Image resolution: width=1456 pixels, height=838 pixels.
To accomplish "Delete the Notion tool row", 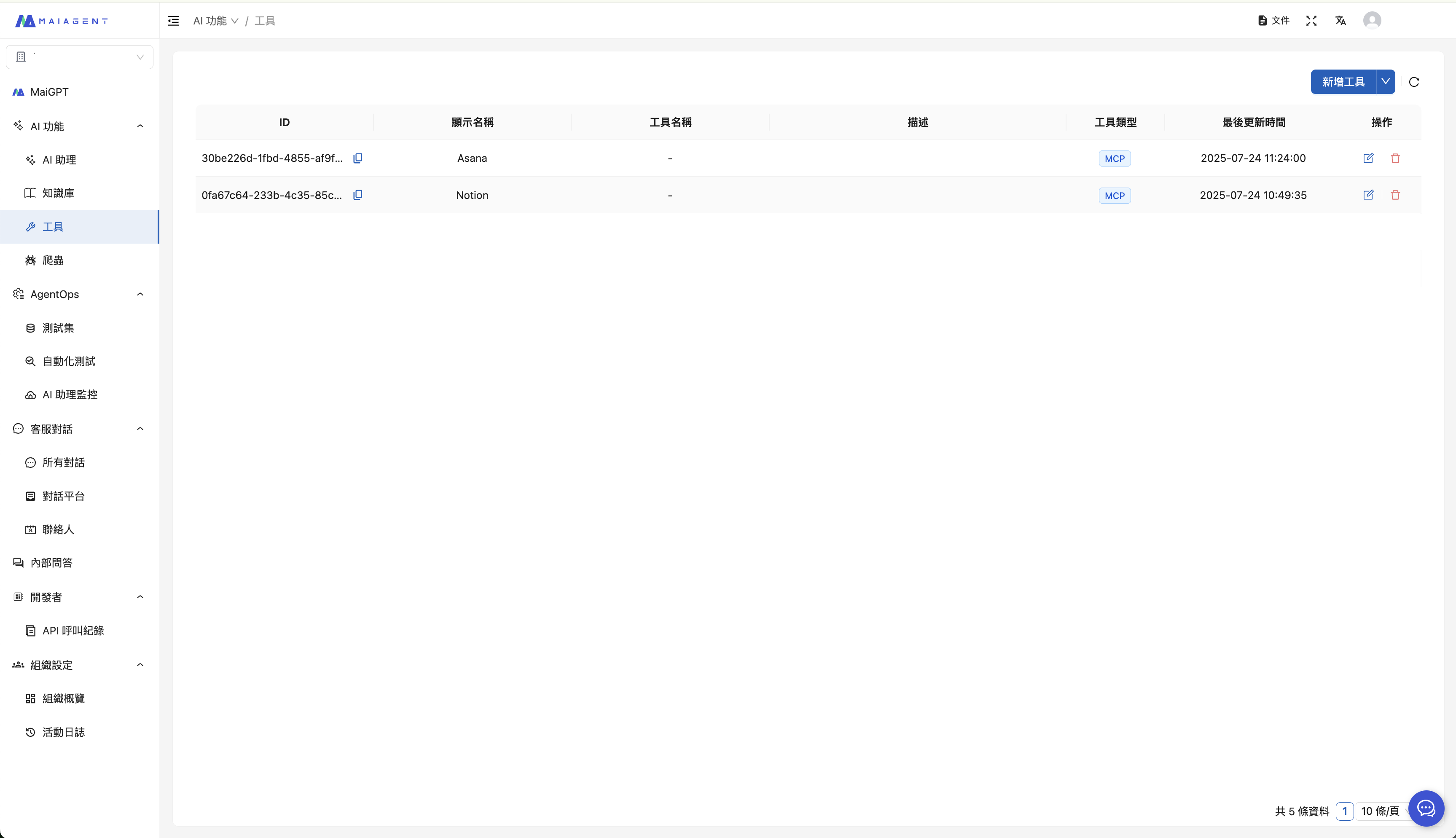I will 1395,195.
